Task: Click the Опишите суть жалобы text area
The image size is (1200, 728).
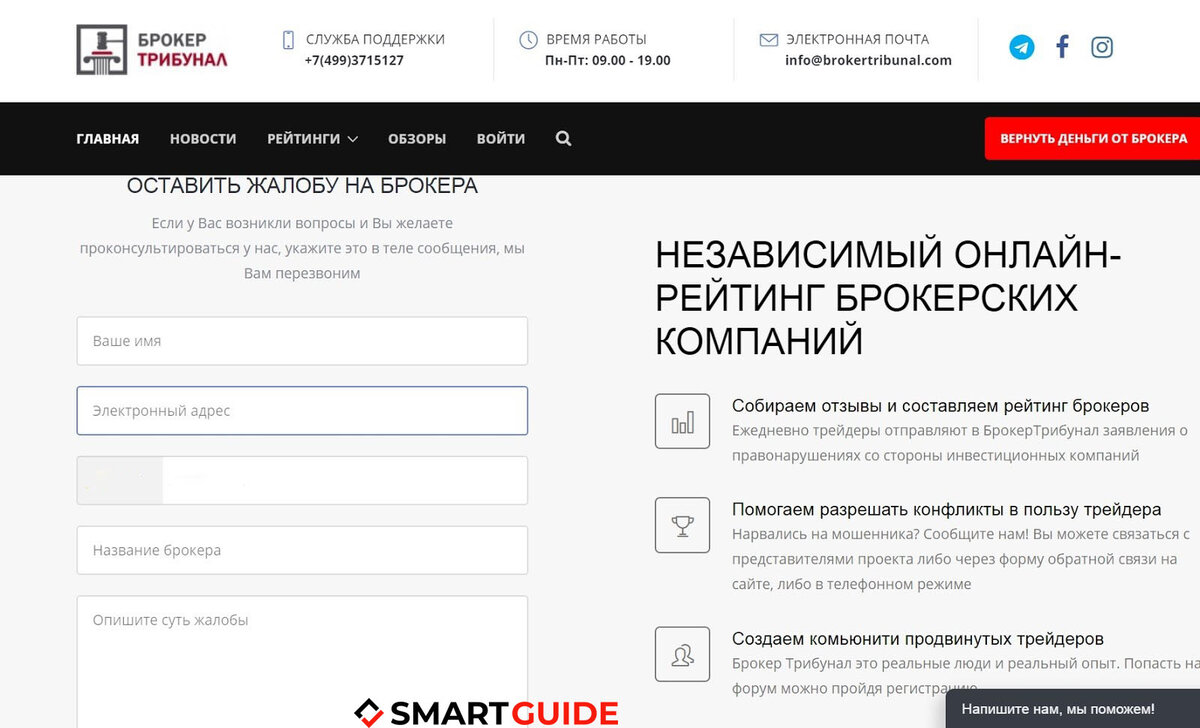Action: [302, 660]
